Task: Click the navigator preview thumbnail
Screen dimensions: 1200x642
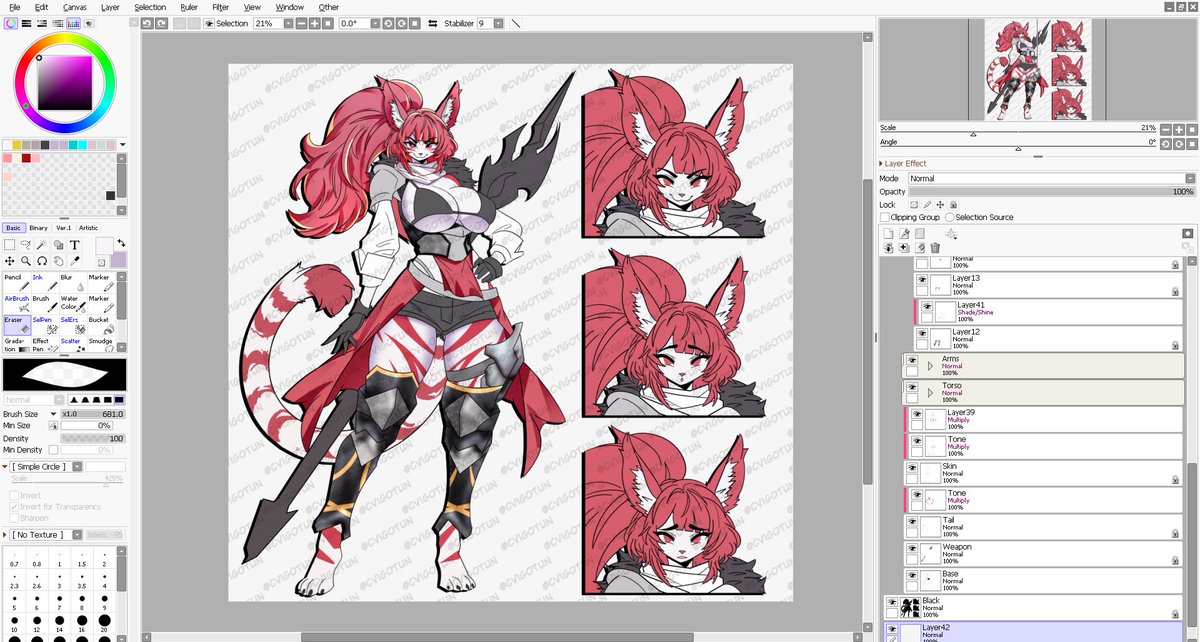Action: [x=1037, y=70]
